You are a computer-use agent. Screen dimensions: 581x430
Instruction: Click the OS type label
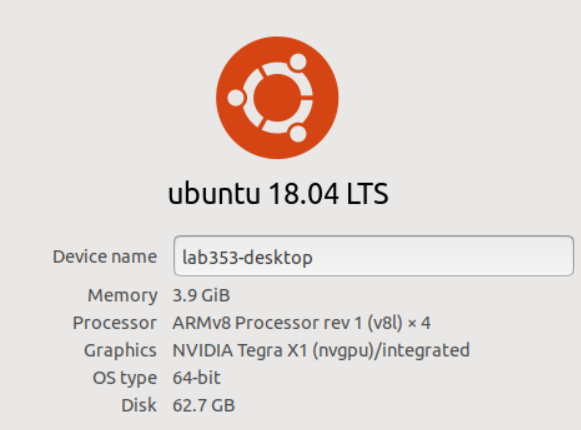pyautogui.click(x=125, y=378)
